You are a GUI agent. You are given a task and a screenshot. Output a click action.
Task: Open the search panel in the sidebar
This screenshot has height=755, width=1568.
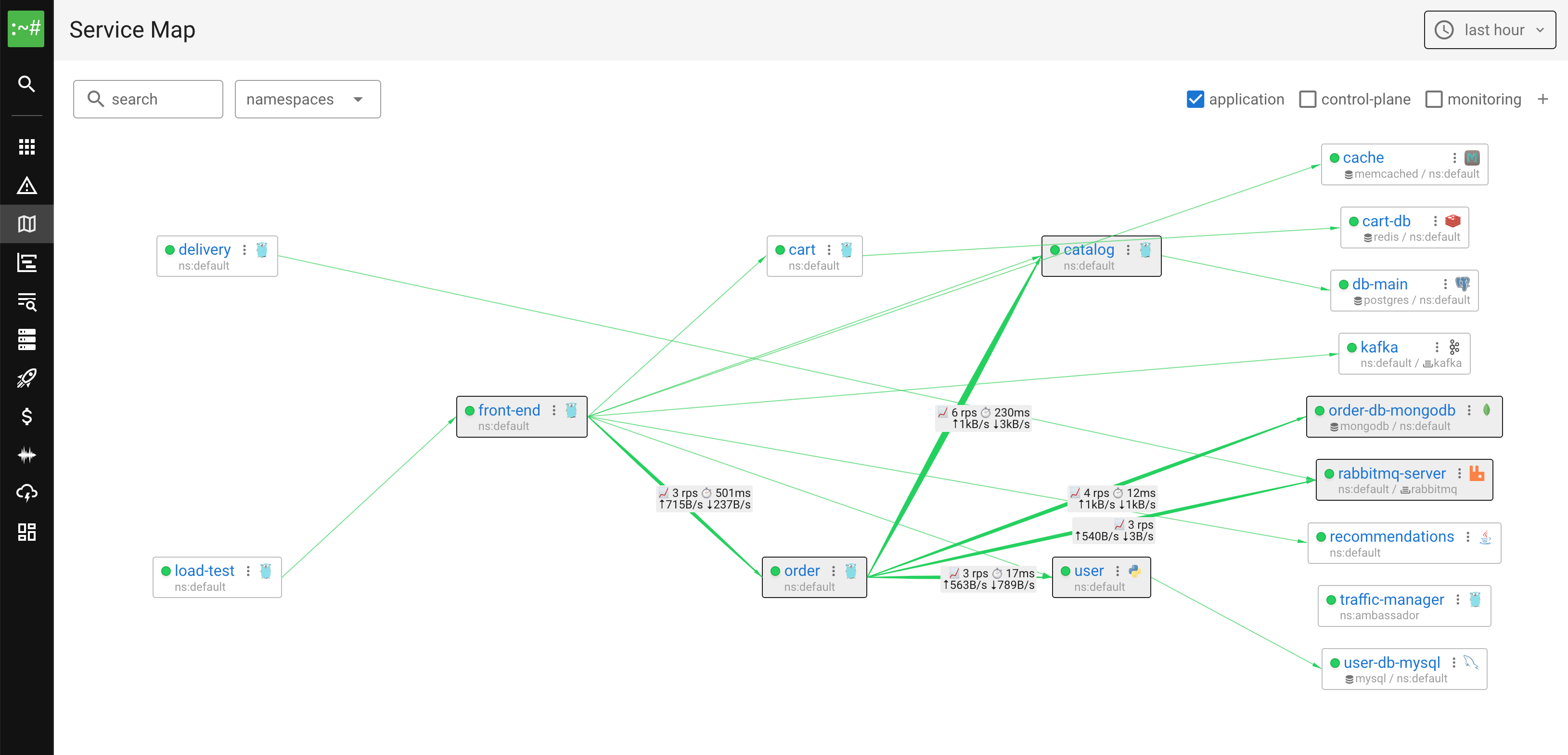[x=27, y=84]
